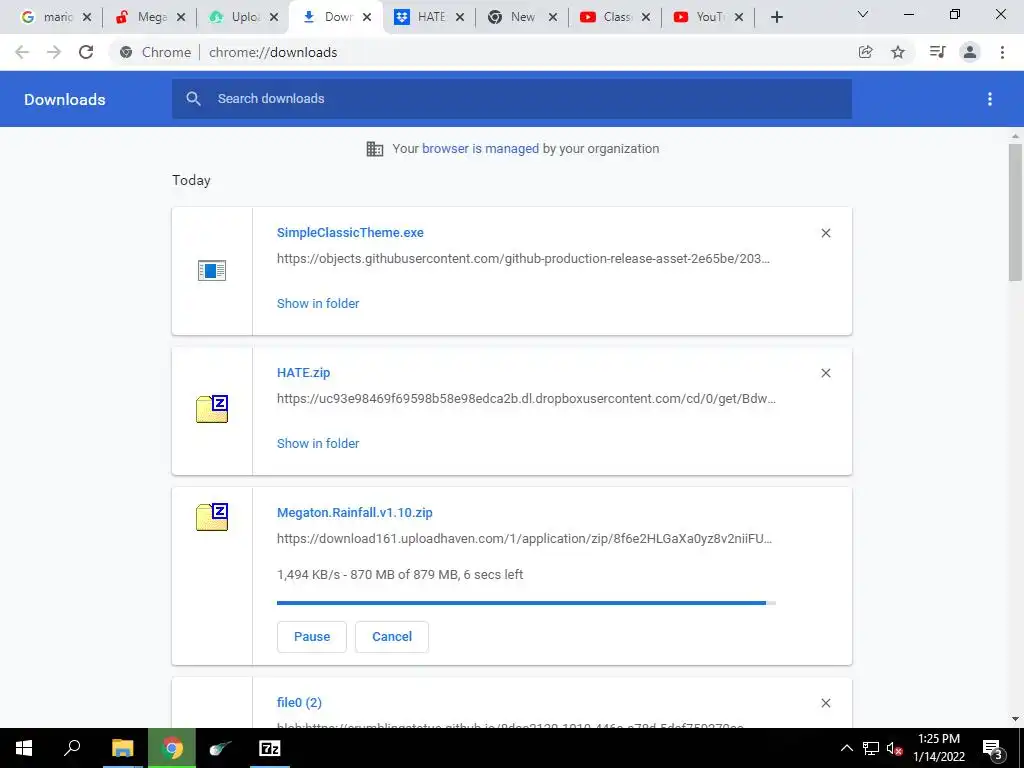Click the githubusercontent source URL

point(523,259)
